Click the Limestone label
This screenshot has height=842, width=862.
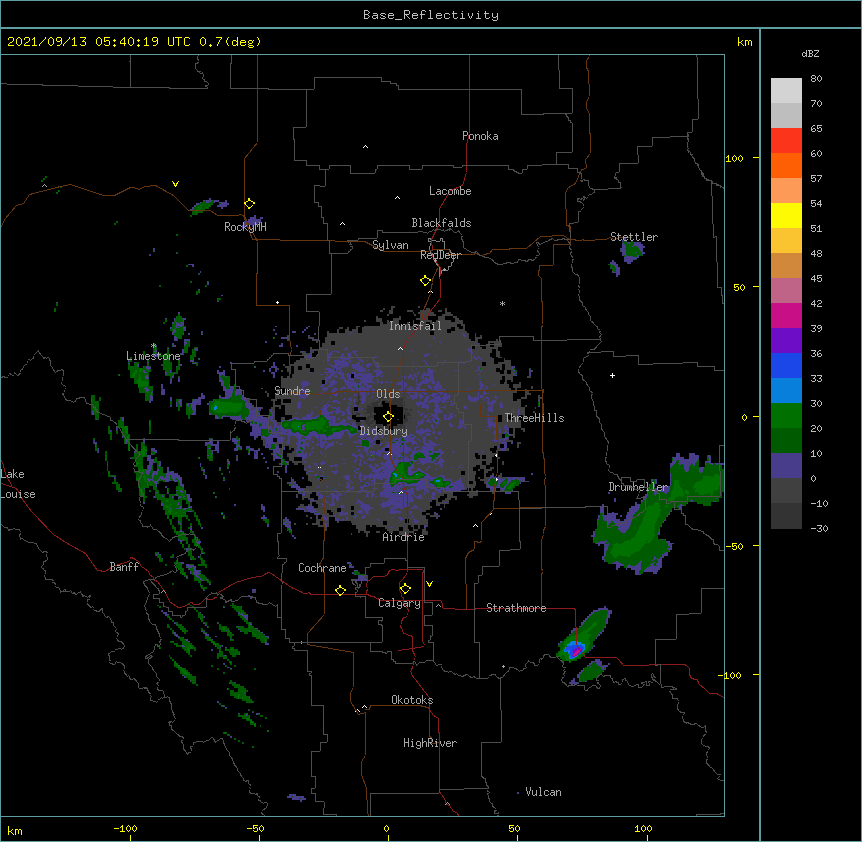(153, 356)
